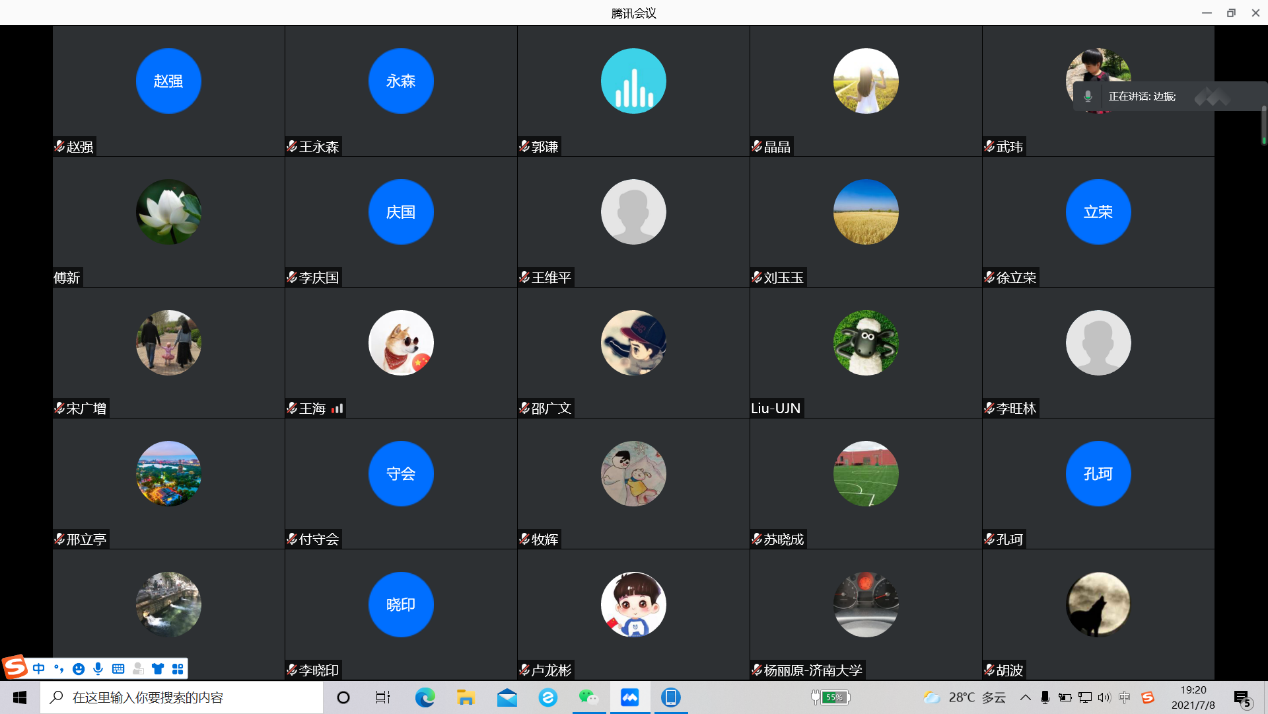Open the Windows Start menu
Screen dimensions: 1268x714
point(19,697)
